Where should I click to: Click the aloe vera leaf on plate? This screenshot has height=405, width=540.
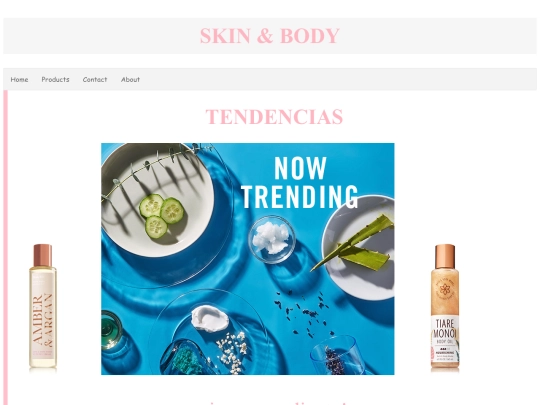pyautogui.click(x=352, y=244)
